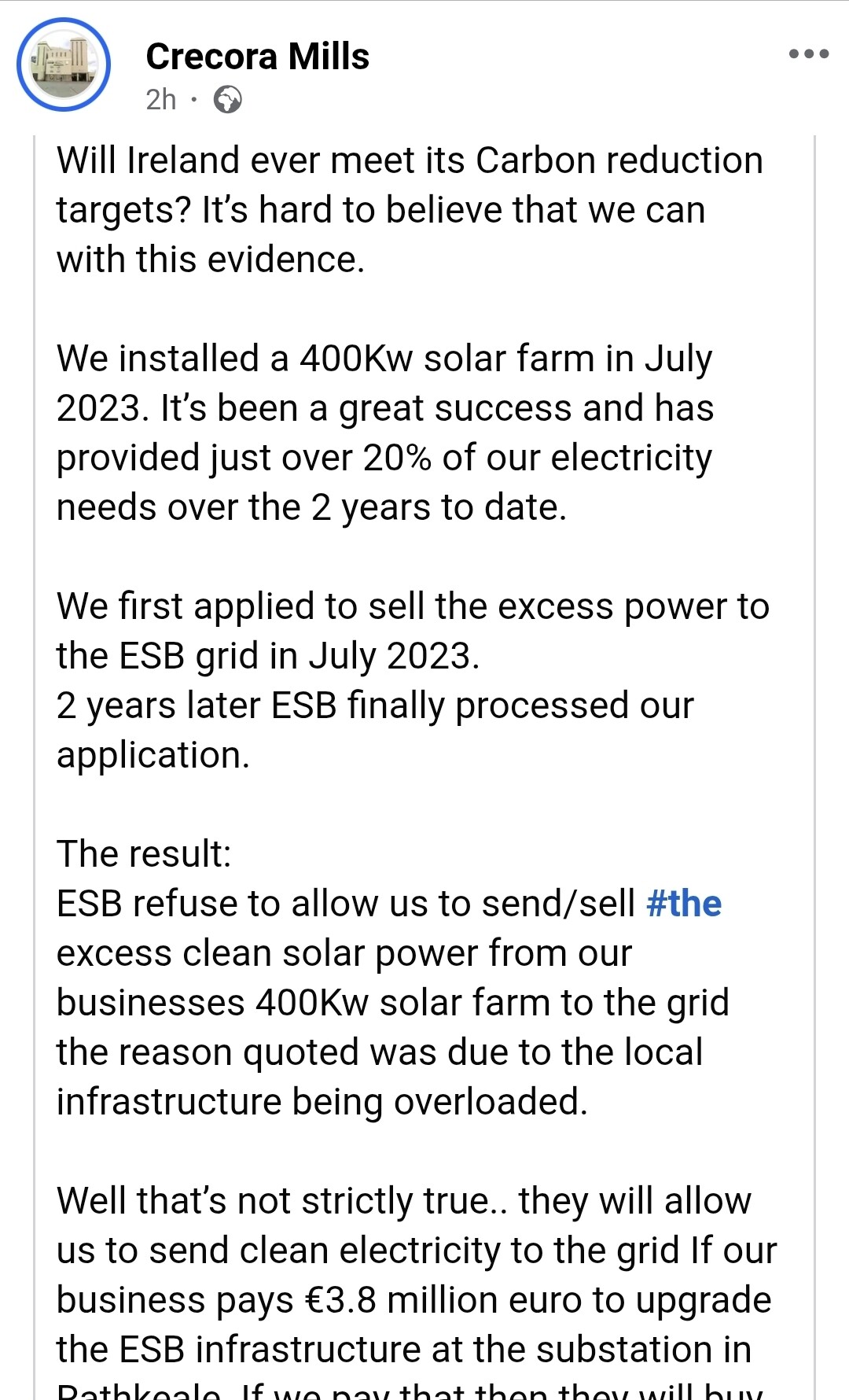The image size is (849, 1400).
Task: Click the "provided just over 20%" text line
Action: pos(384,458)
